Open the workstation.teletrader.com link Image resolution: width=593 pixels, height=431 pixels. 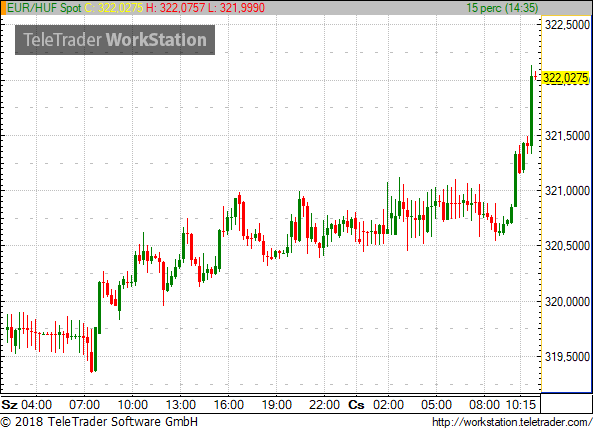pos(512,422)
